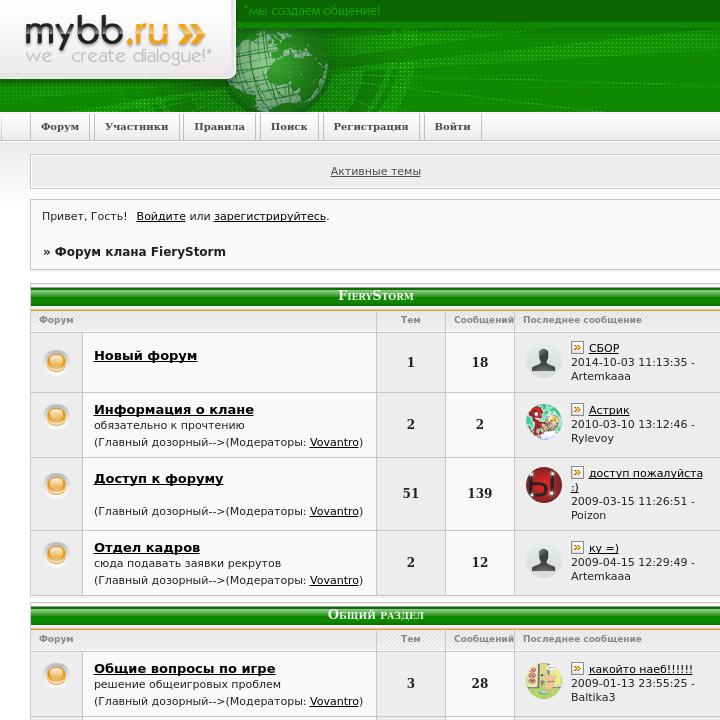This screenshot has height=720, width=720.
Task: Click Vovantro moderator link under Информация о клане
Action: [x=334, y=442]
